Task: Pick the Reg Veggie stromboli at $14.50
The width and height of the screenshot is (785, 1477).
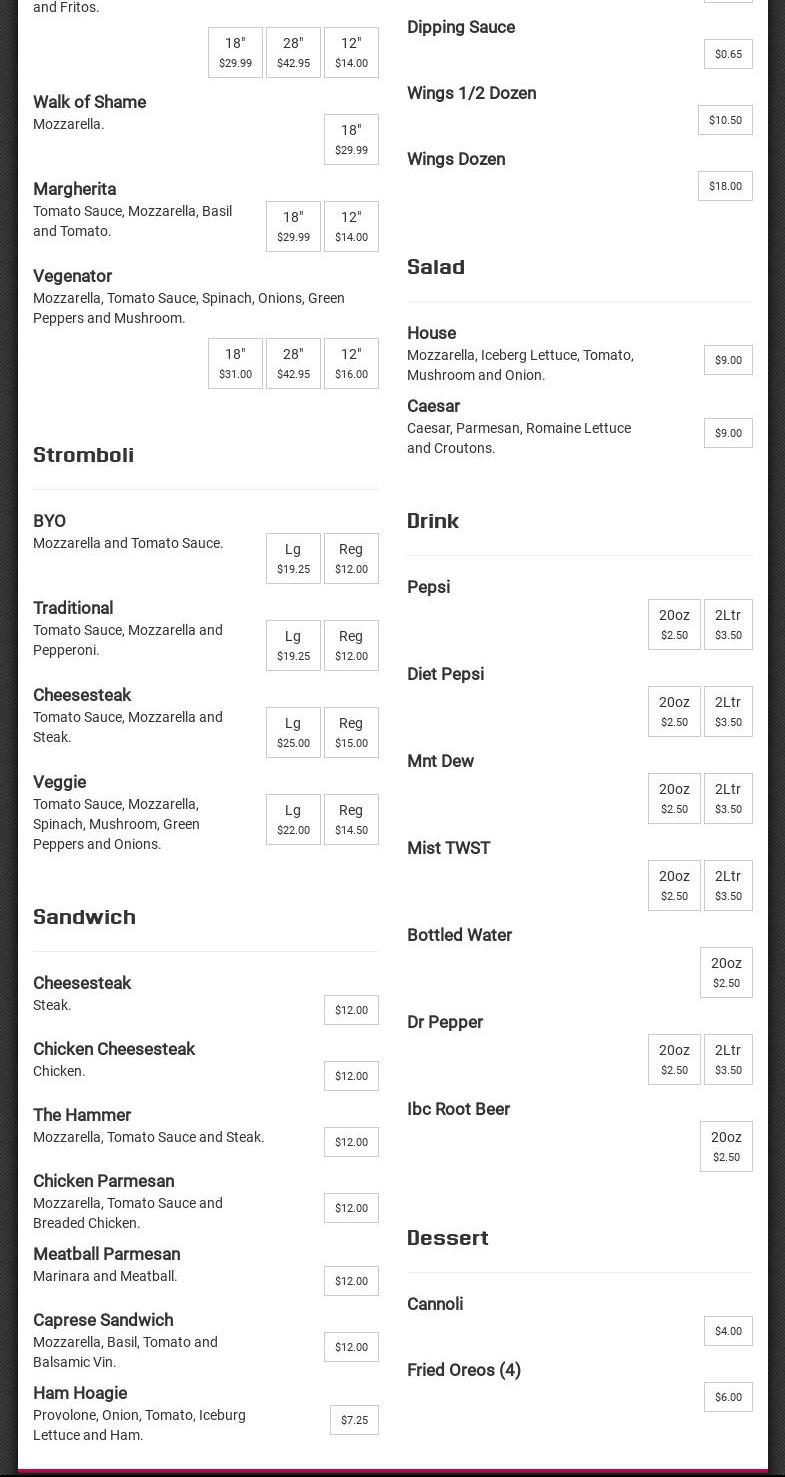Action: tap(351, 819)
